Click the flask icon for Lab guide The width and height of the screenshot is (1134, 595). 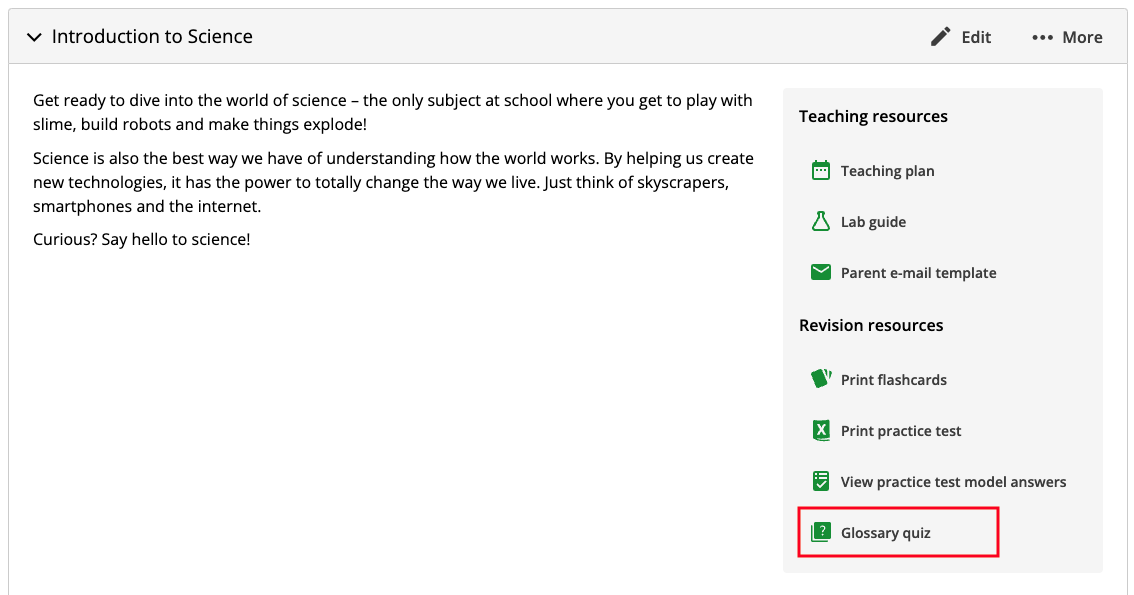821,221
